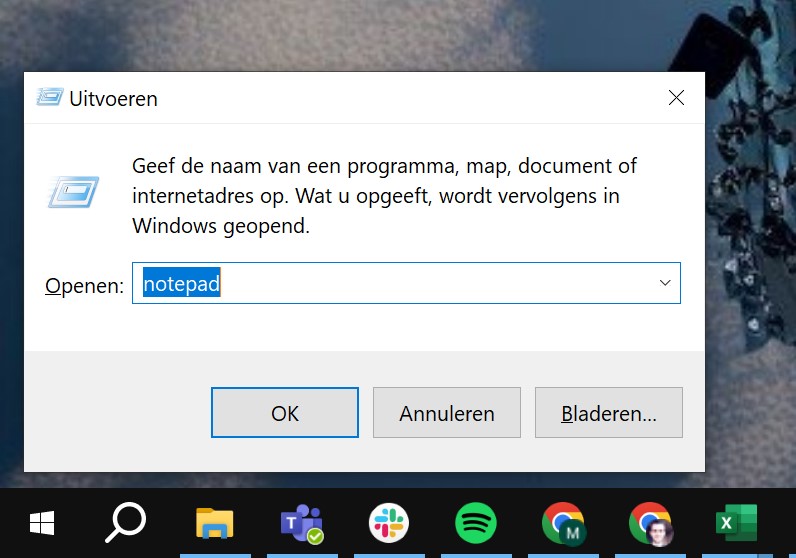Click the Uitvoeren title bar text
796x558 pixels.
(113, 99)
